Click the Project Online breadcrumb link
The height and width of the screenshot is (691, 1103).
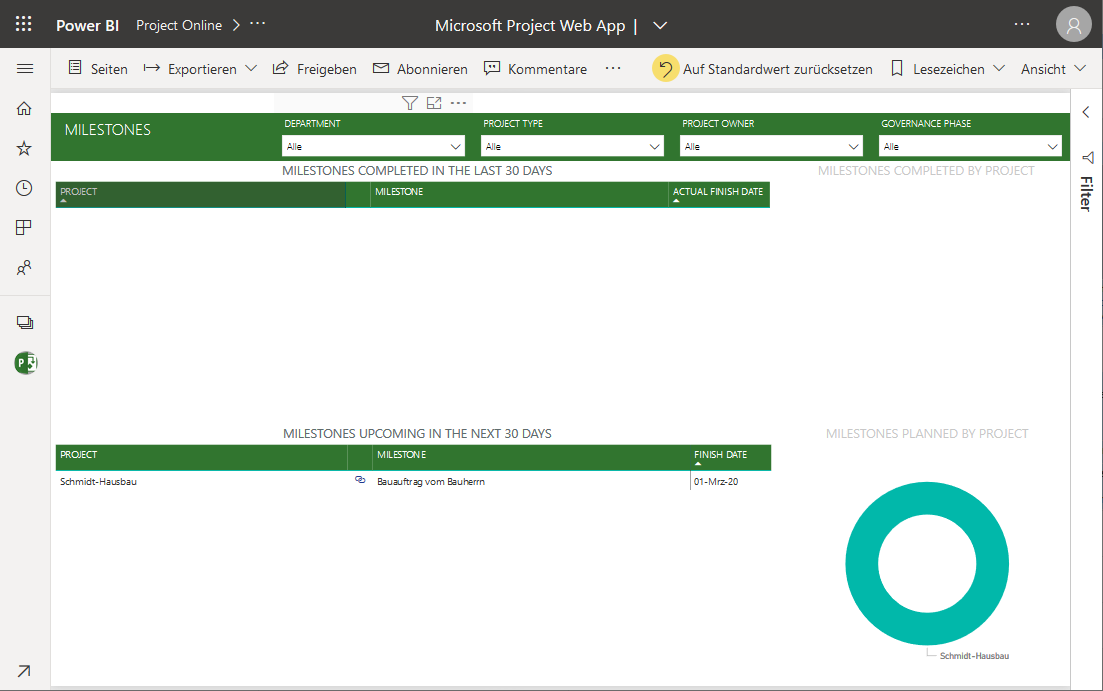click(179, 25)
